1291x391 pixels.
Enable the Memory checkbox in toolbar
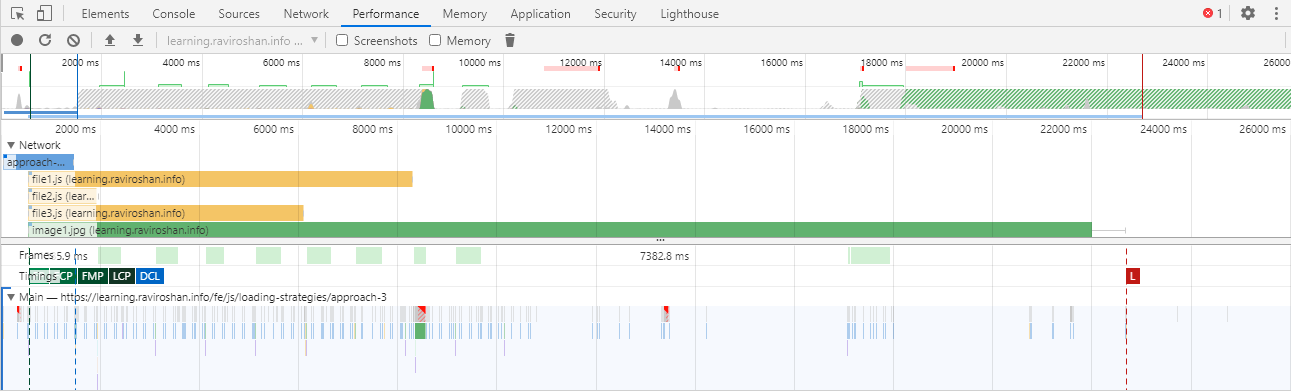[x=435, y=41]
